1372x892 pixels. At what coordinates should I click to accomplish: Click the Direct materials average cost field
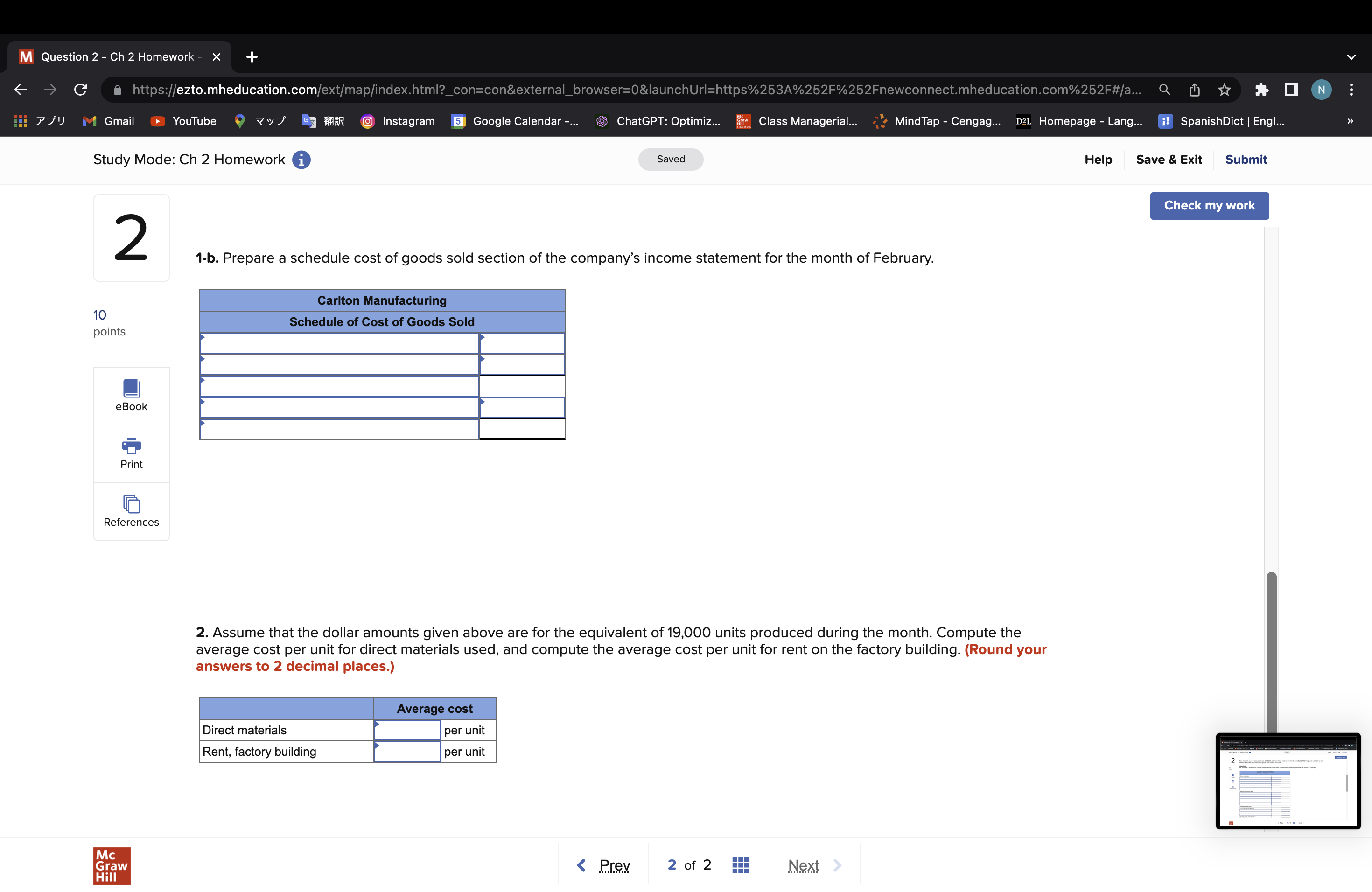(407, 731)
